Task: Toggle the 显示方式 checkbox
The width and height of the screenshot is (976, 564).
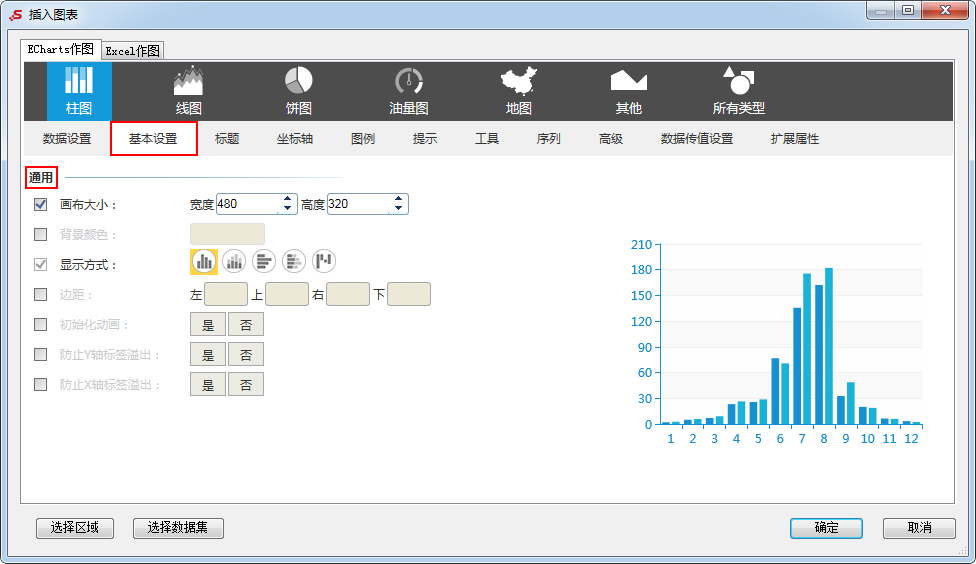Action: [40, 265]
